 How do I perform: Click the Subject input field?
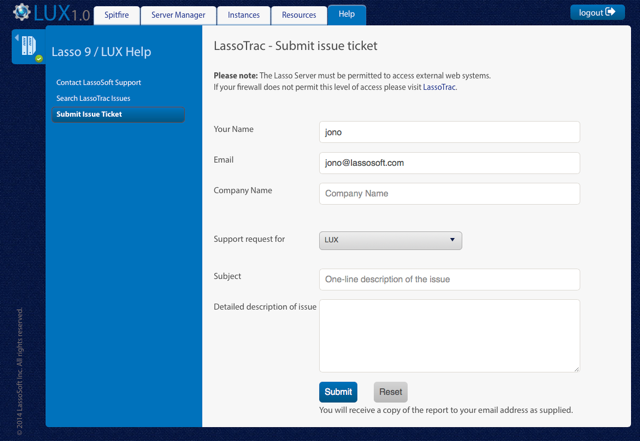(449, 279)
